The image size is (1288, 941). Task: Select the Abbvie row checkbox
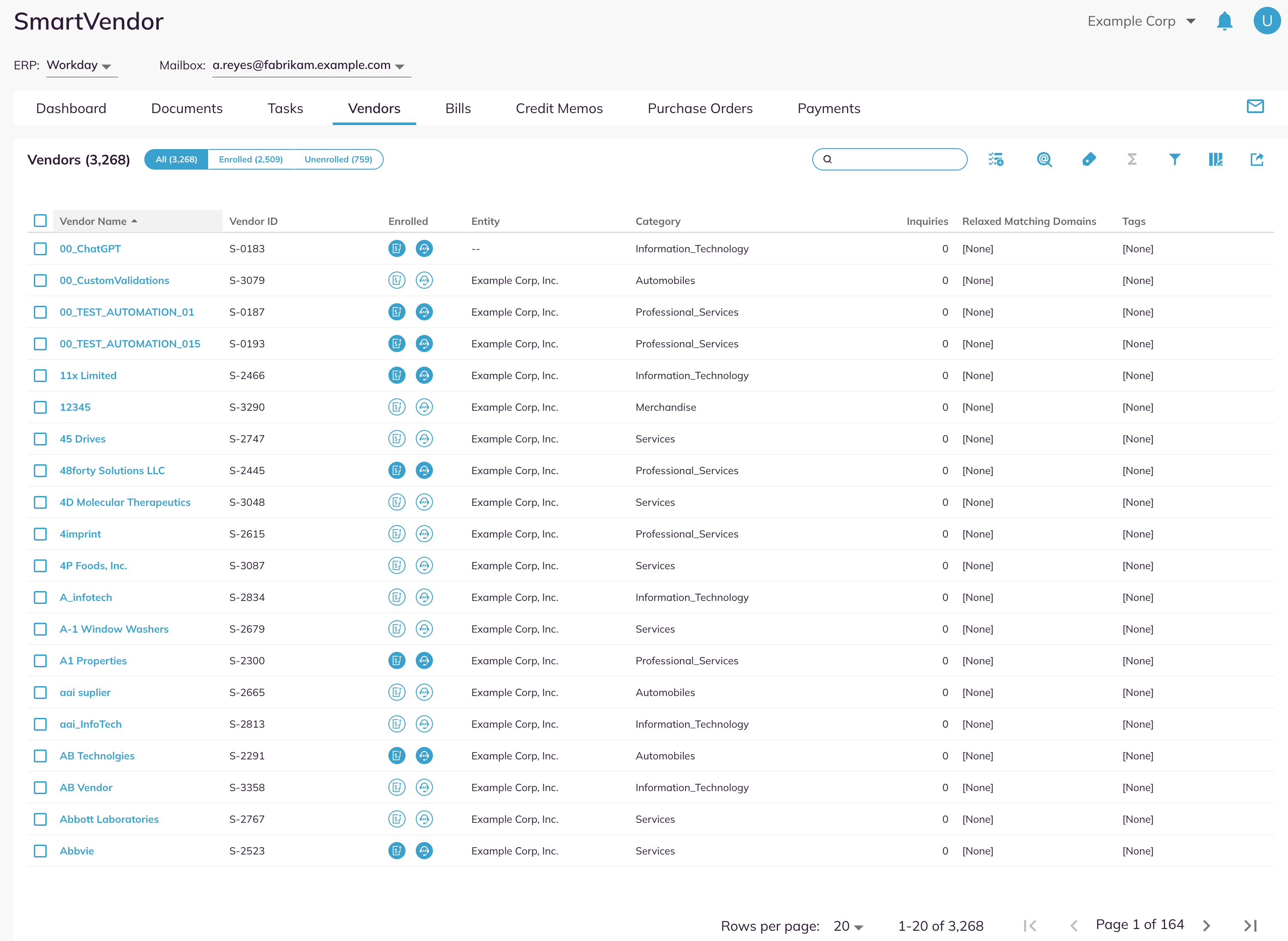tap(40, 851)
